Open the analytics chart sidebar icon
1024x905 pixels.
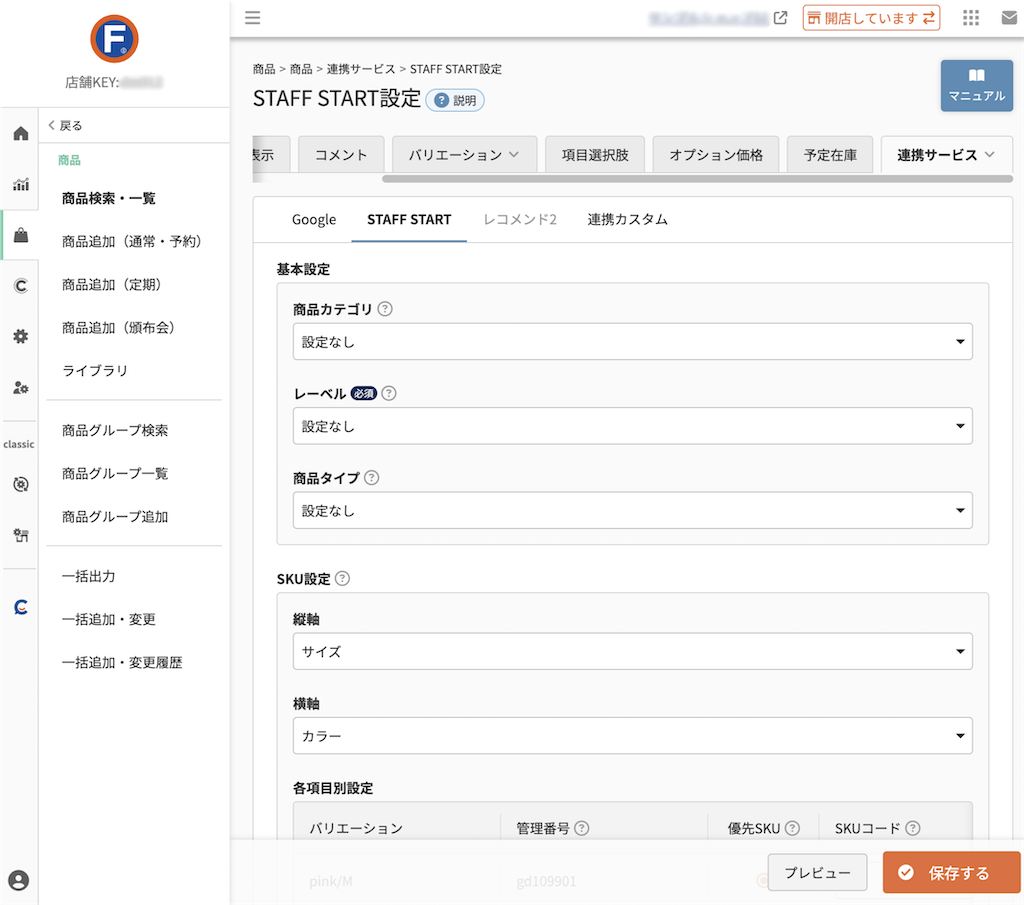[x=21, y=185]
